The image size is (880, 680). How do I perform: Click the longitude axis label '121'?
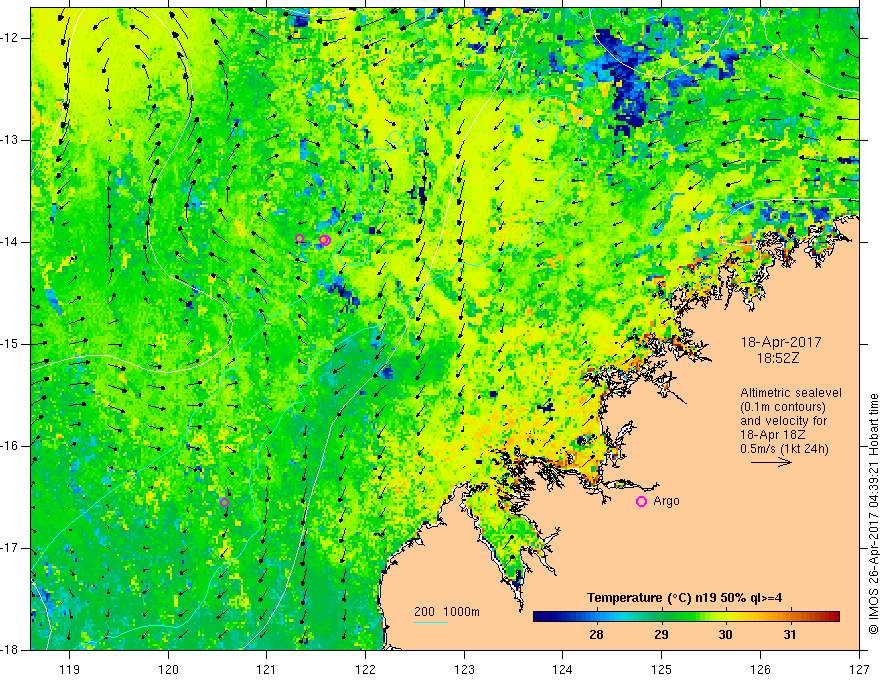tap(267, 669)
